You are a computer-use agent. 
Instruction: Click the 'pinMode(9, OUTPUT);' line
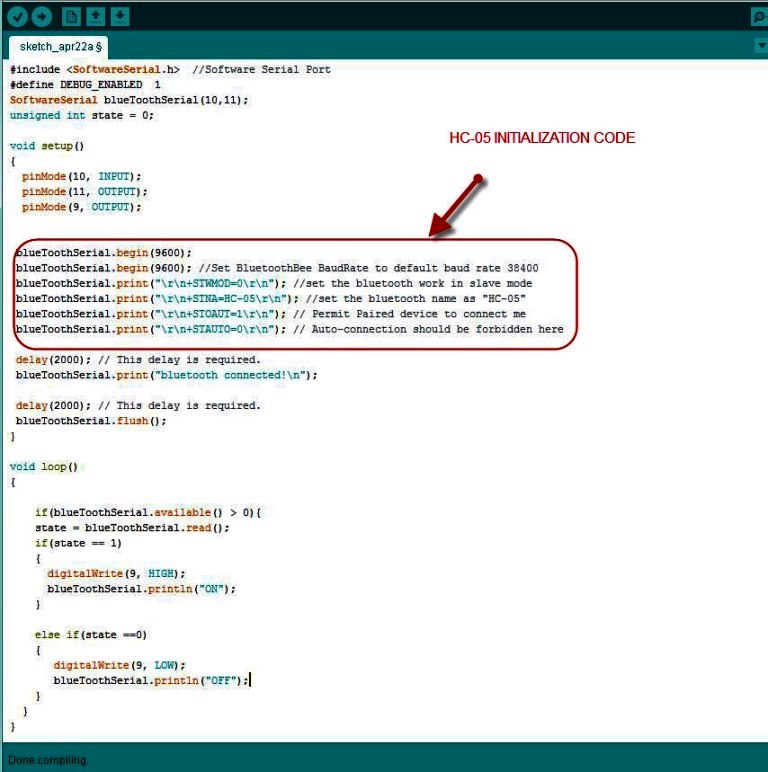click(81, 207)
